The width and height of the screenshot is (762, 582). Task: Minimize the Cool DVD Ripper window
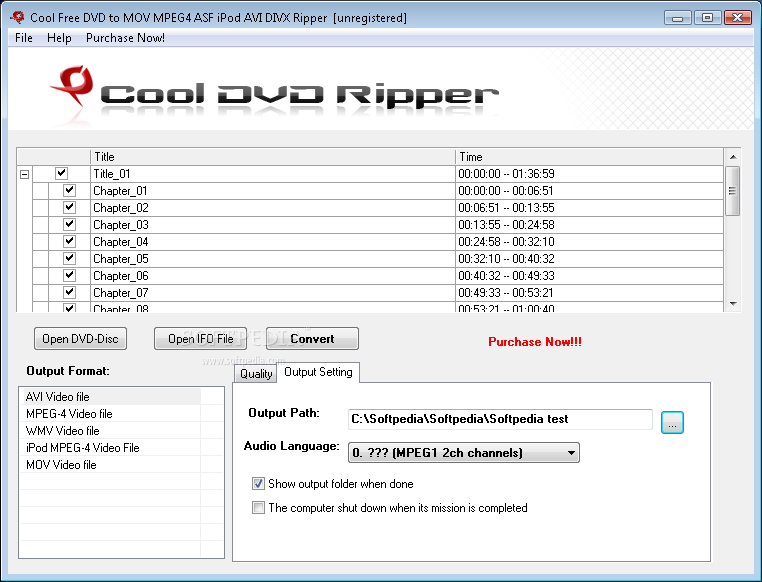(x=678, y=18)
